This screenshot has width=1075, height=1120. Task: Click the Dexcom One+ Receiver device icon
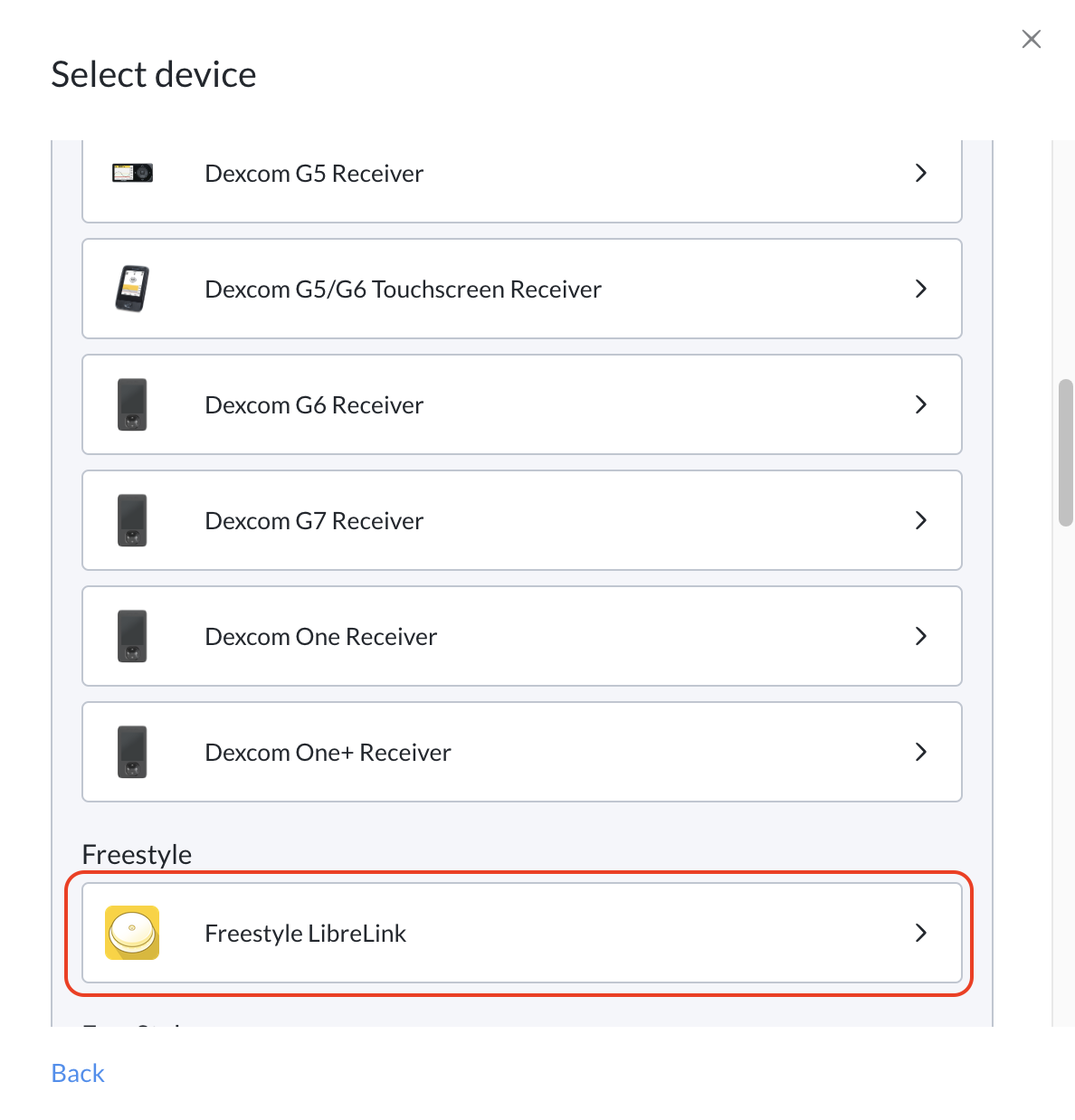(132, 752)
